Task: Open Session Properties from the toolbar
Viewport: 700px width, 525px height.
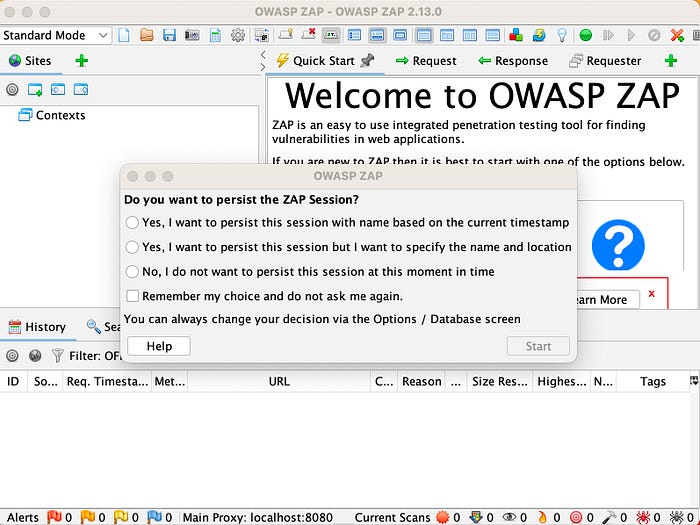Action: point(215,35)
